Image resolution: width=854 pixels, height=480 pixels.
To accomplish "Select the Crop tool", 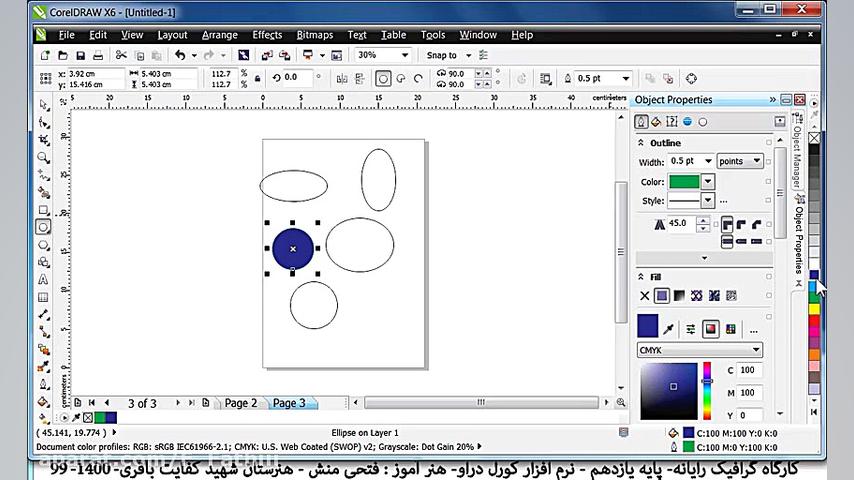I will pos(44,140).
